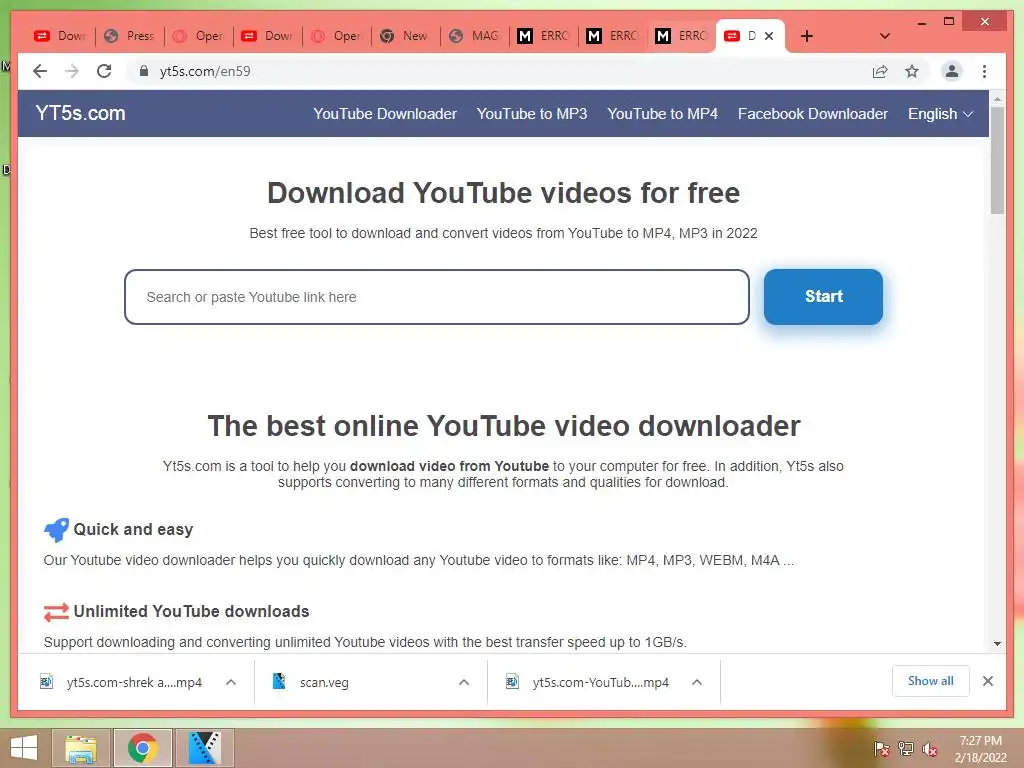
Task: Switch to the second Down tab
Action: pos(267,36)
